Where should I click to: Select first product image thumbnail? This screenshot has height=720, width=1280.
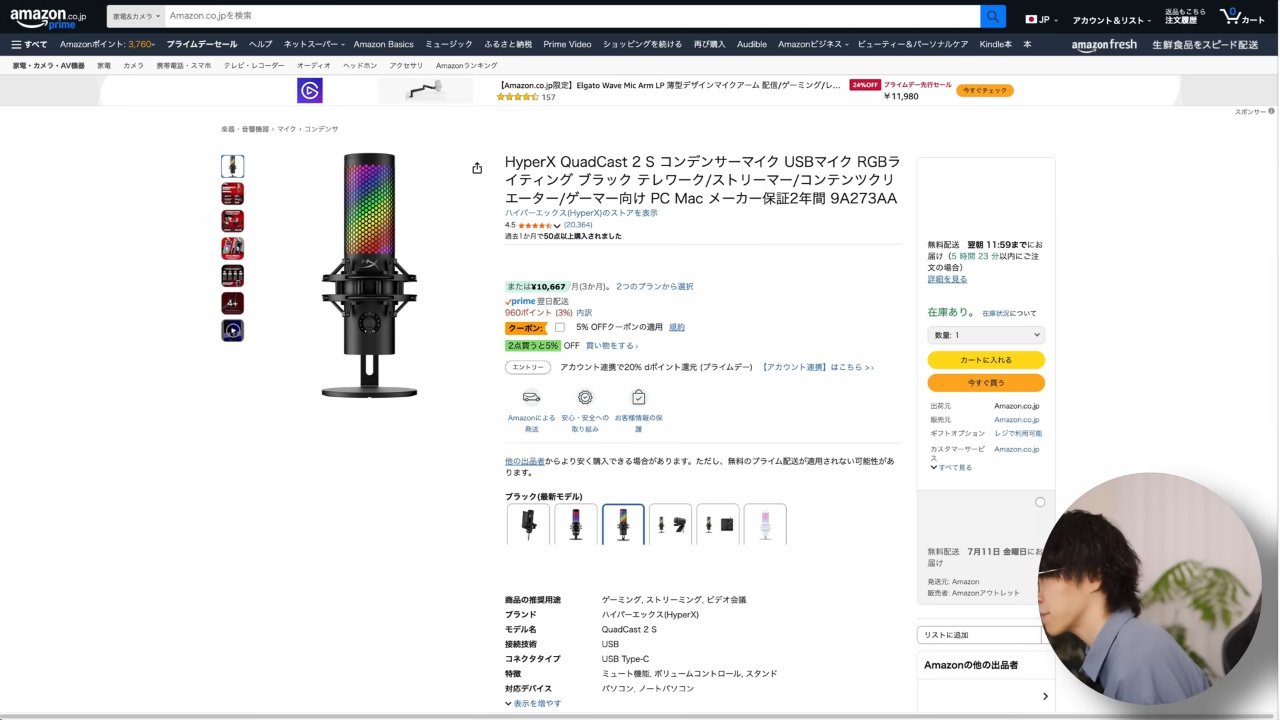(x=232, y=166)
